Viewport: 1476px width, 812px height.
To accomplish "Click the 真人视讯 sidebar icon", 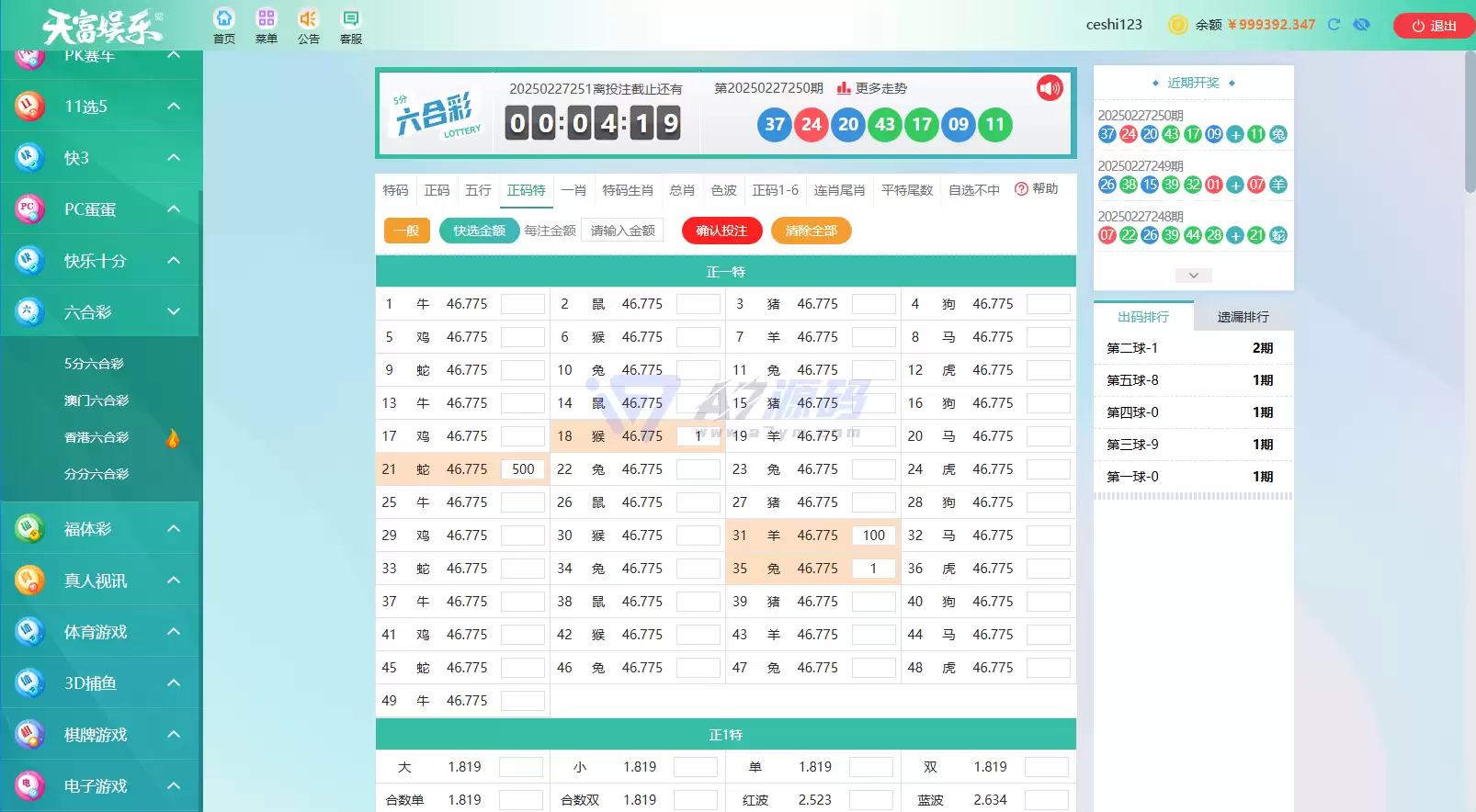I will point(29,581).
